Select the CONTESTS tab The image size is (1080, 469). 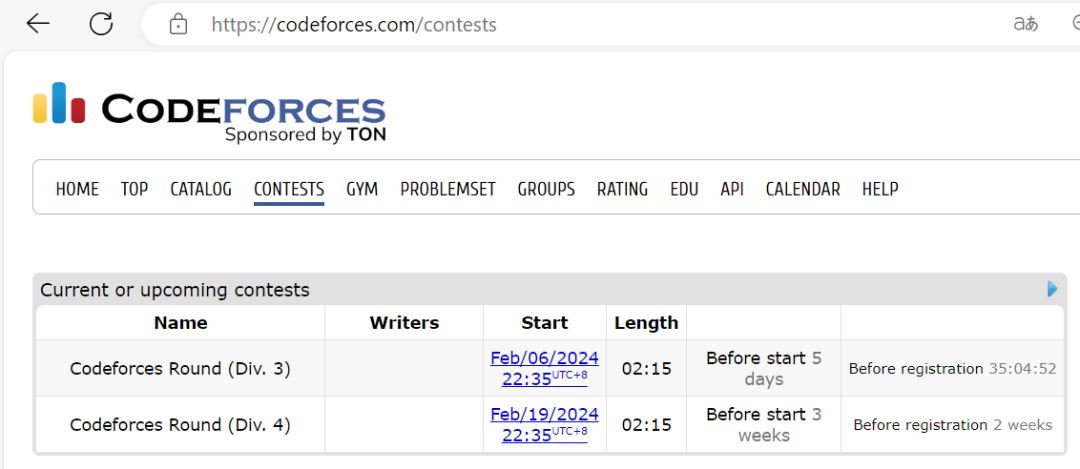pyautogui.click(x=289, y=189)
